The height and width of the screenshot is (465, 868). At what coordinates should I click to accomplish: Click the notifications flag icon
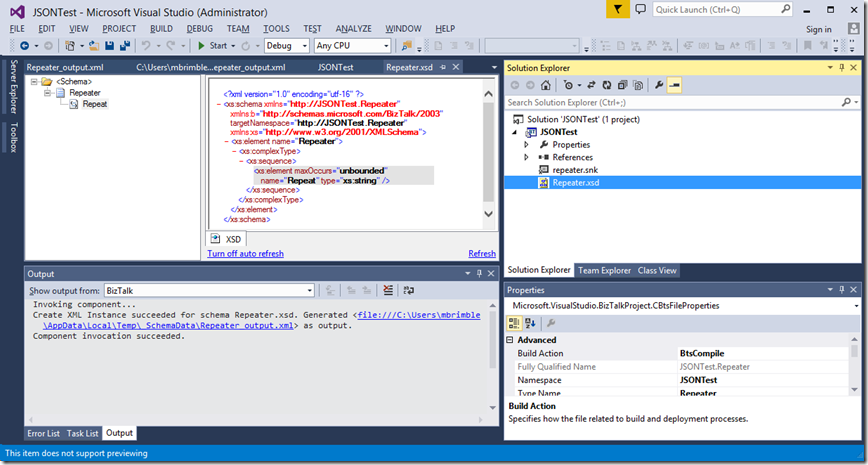[618, 9]
